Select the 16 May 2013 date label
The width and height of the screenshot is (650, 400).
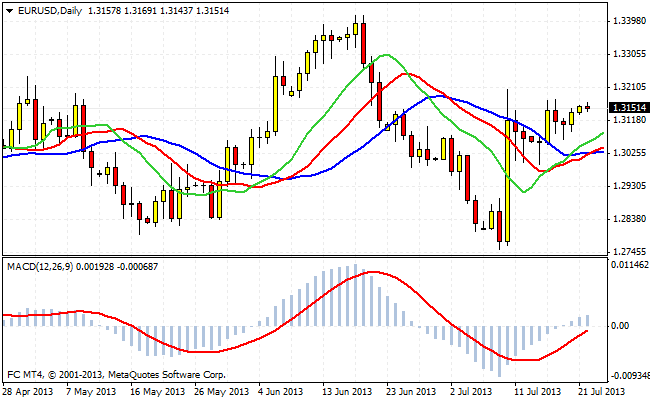[x=157, y=392]
